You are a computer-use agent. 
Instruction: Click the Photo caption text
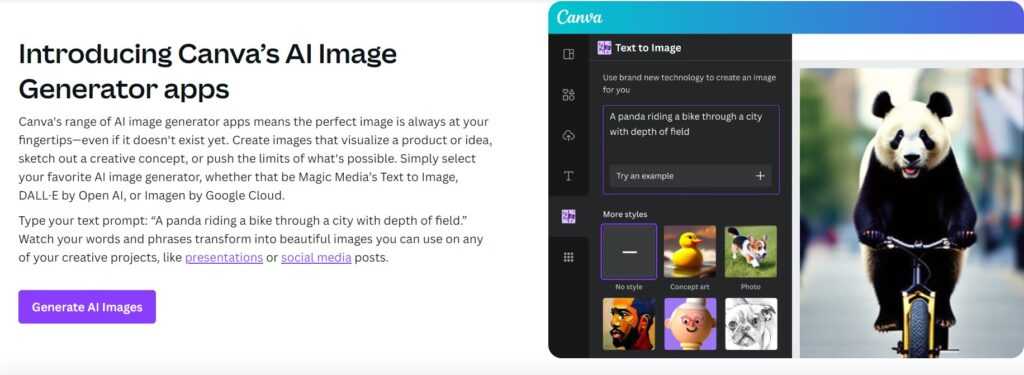pos(750,287)
